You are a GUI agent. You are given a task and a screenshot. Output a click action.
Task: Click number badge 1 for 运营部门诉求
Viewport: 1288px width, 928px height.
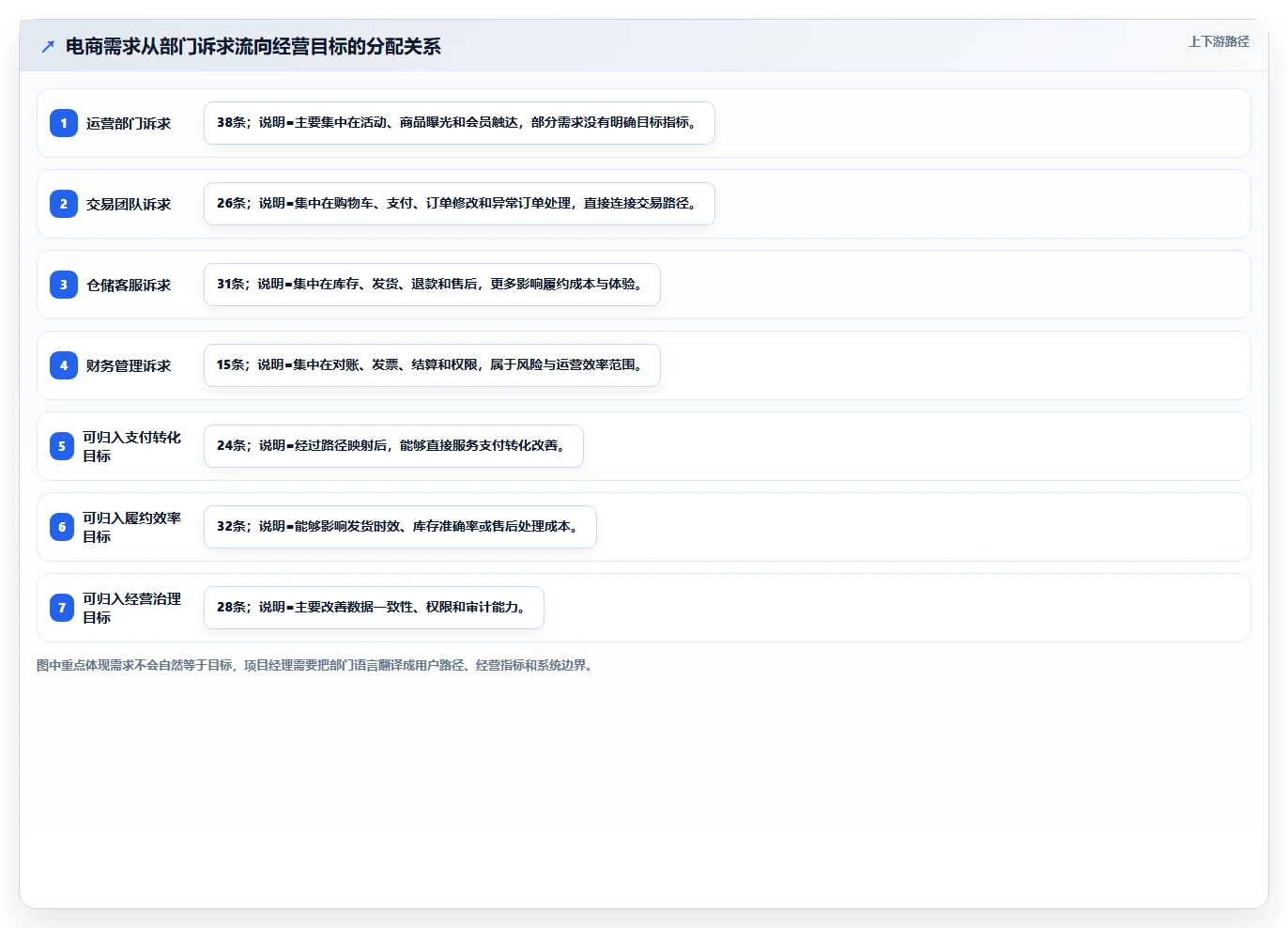[x=64, y=123]
